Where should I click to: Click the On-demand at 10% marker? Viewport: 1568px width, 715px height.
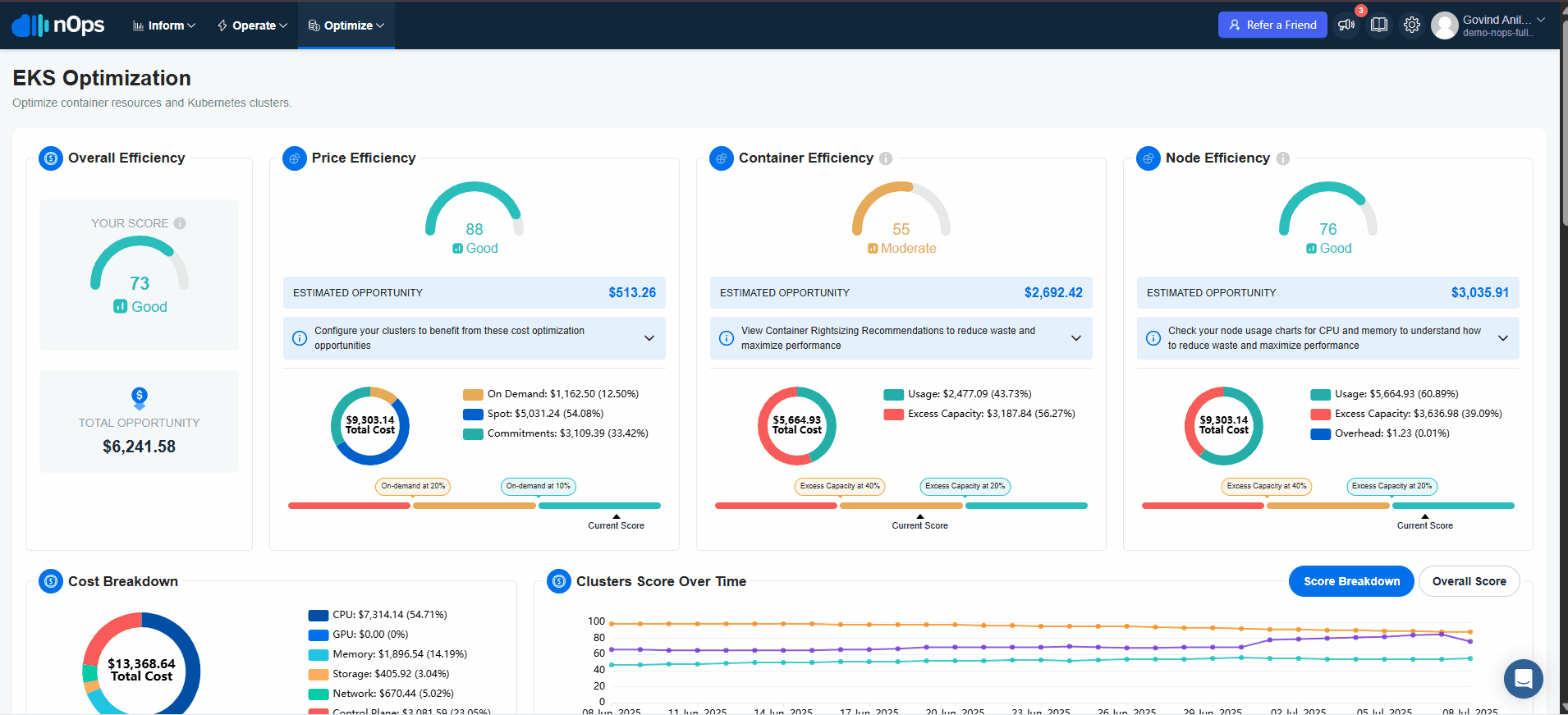pos(539,486)
